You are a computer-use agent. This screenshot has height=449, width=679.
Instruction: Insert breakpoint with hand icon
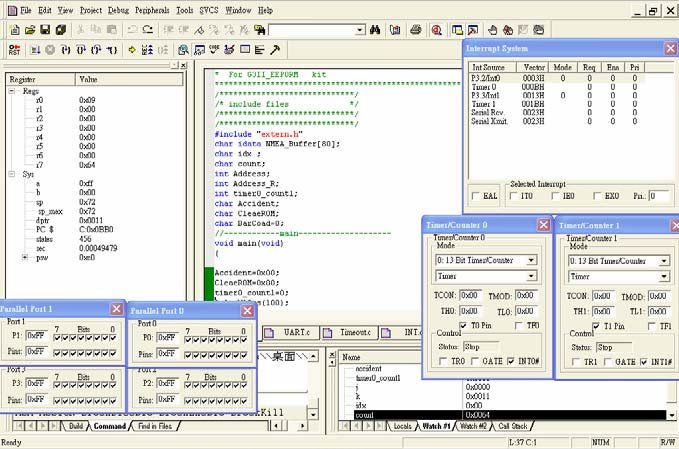coord(492,30)
